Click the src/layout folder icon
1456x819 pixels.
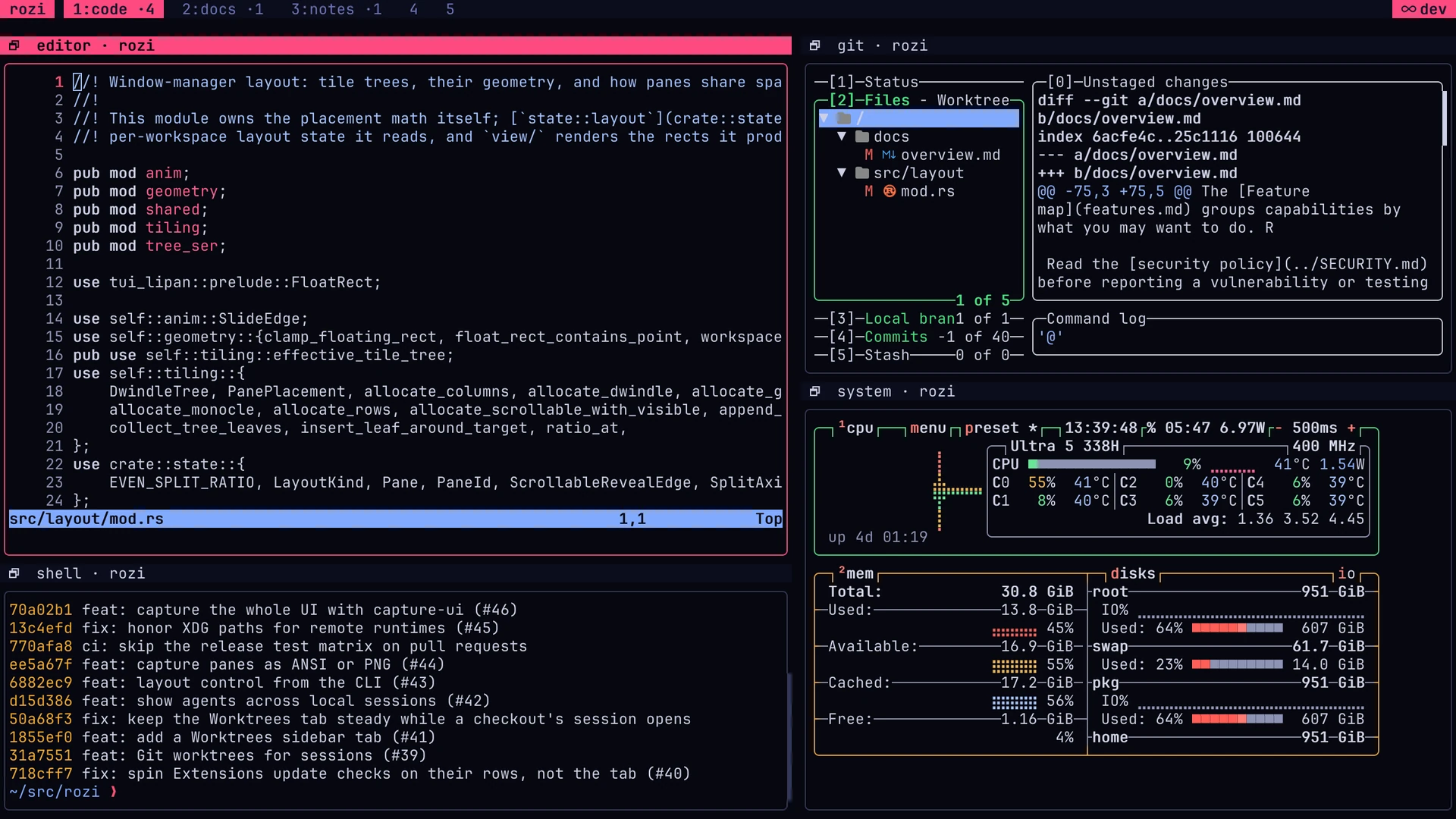click(x=861, y=173)
